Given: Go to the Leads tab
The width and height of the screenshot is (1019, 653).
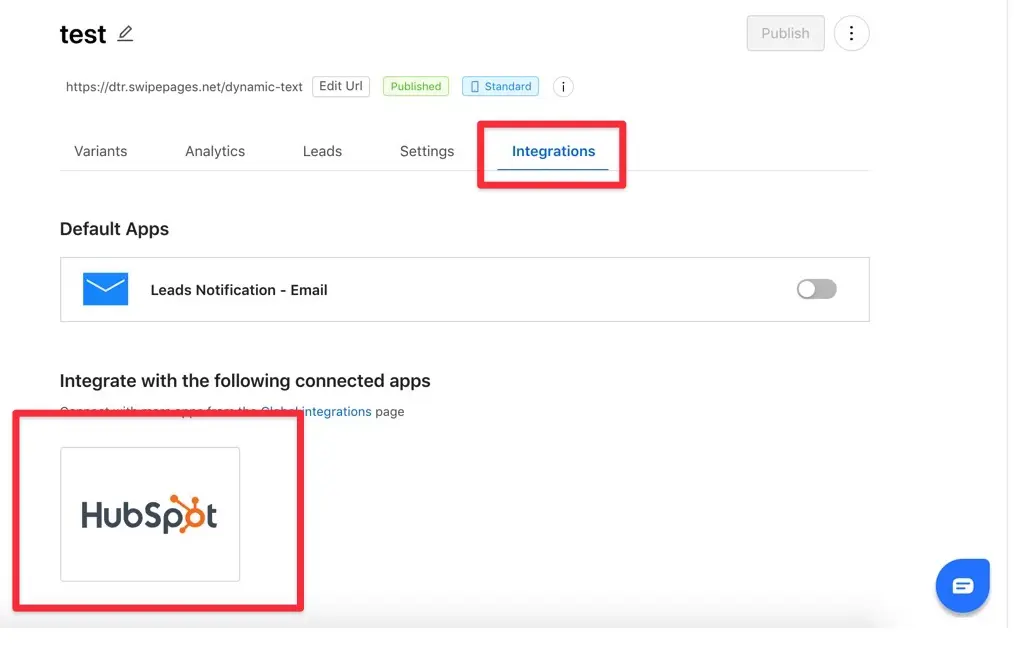Looking at the screenshot, I should 322,151.
